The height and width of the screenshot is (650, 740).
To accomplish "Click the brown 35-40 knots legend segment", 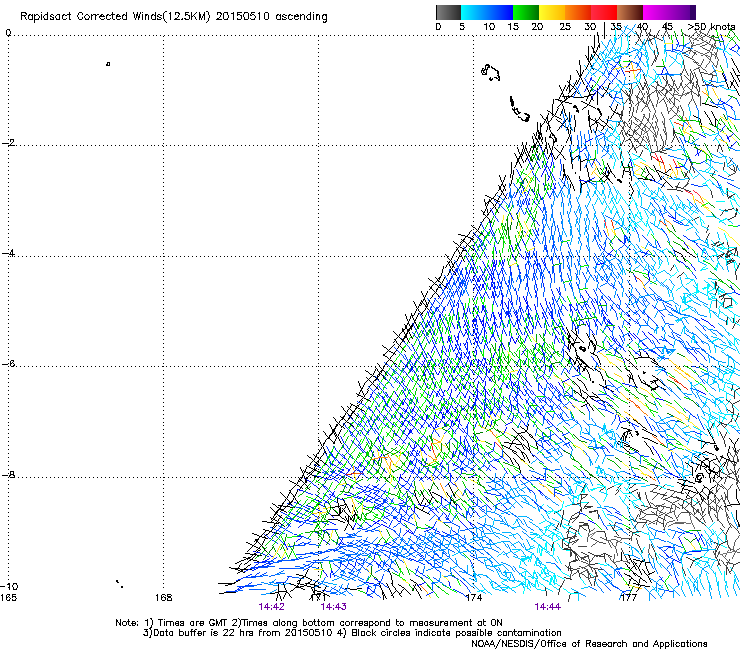I will [630, 12].
